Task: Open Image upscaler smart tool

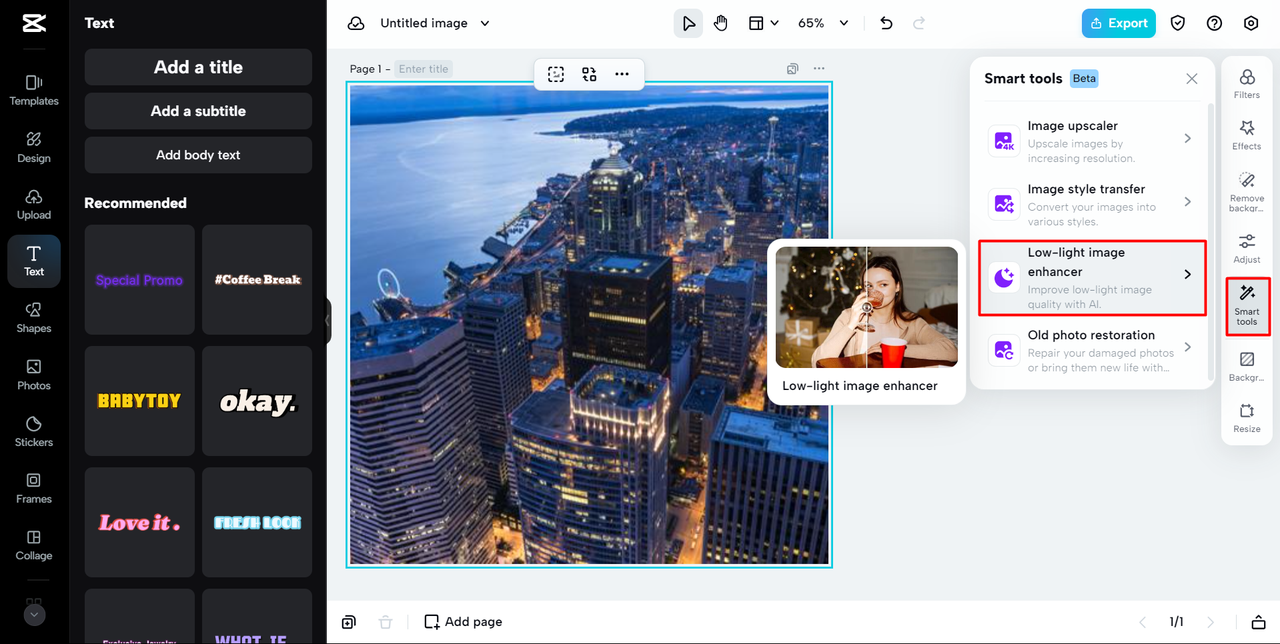Action: [1092, 141]
